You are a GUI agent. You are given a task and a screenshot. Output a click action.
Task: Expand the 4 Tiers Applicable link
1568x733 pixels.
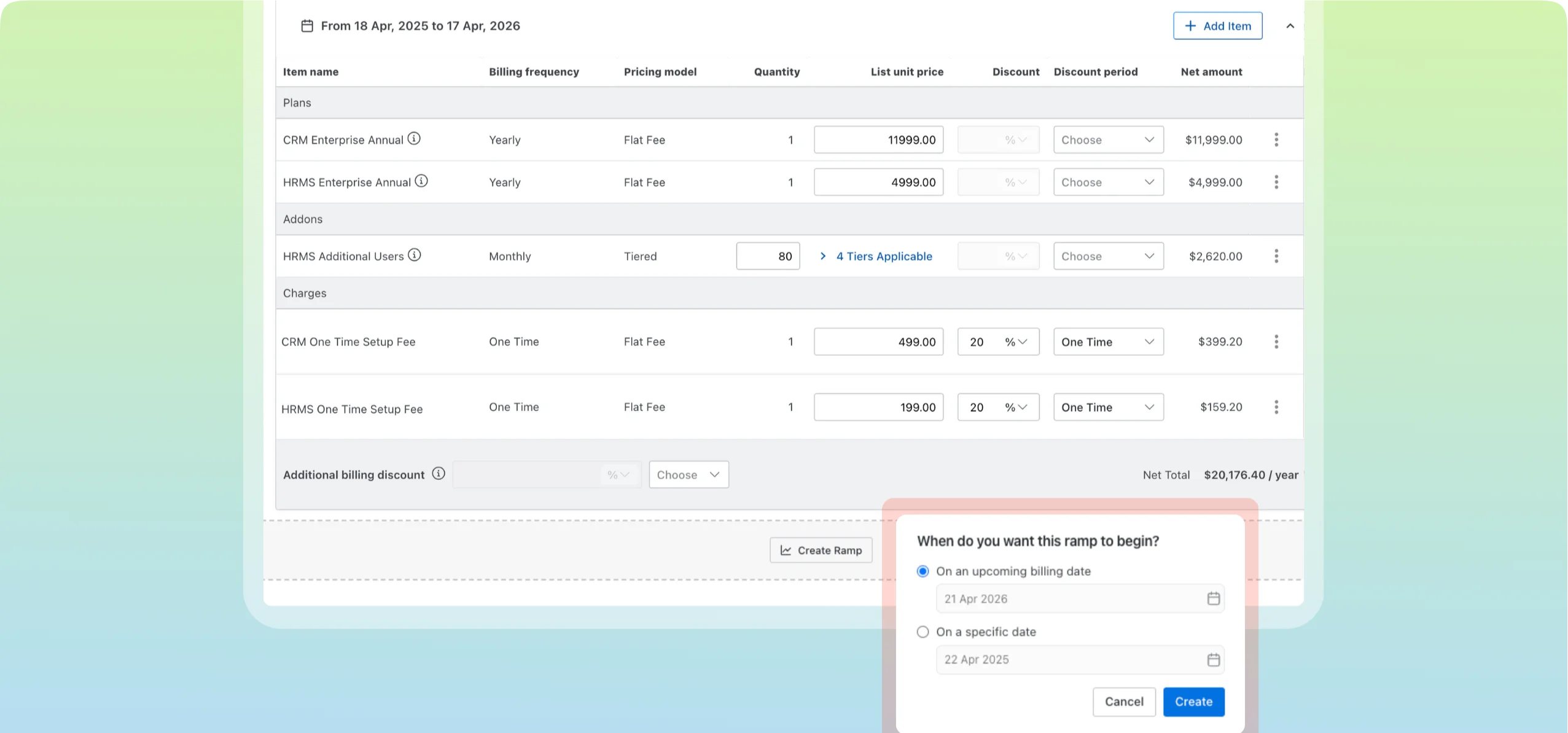[x=883, y=256]
